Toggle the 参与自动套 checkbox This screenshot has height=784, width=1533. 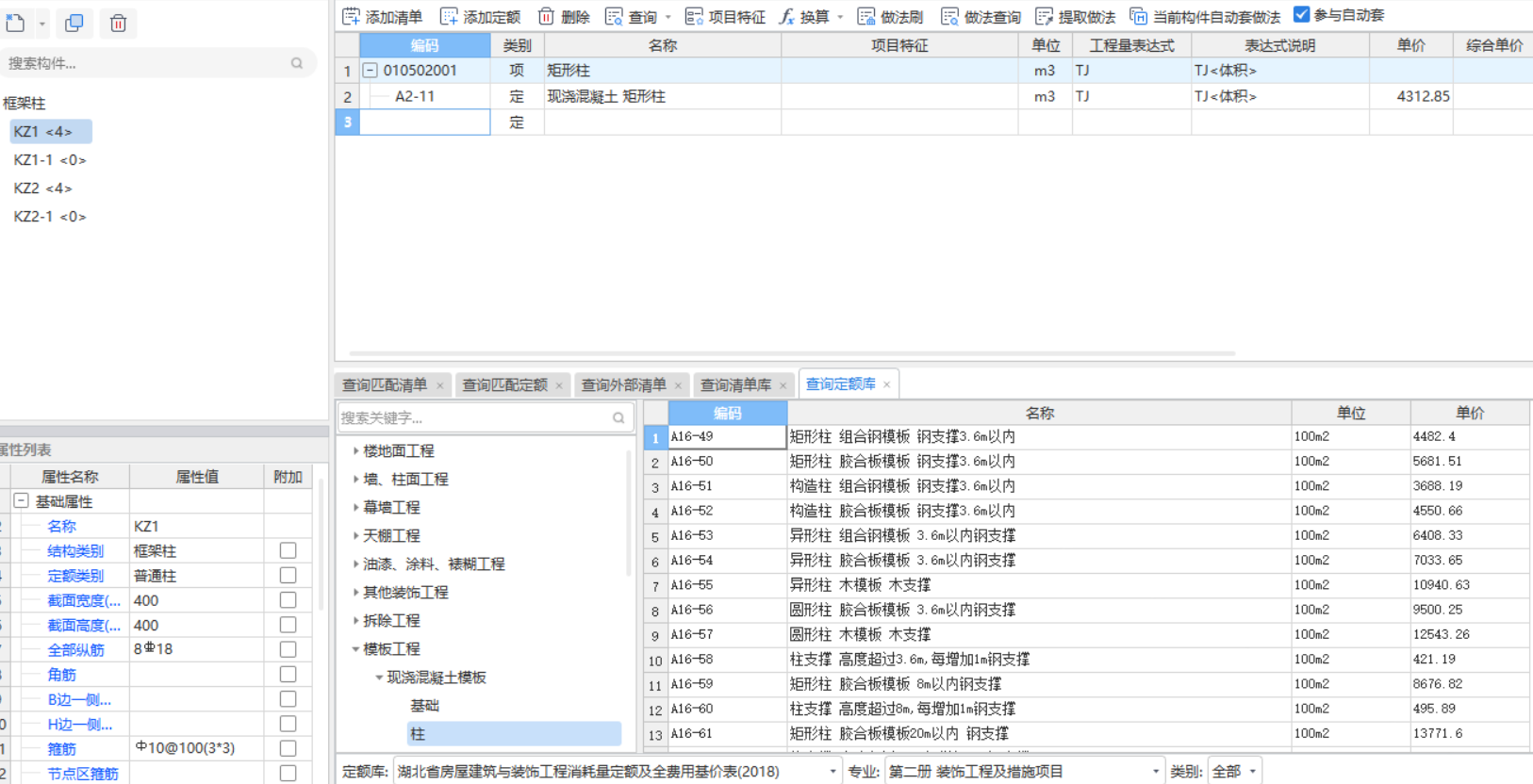[x=1301, y=14]
